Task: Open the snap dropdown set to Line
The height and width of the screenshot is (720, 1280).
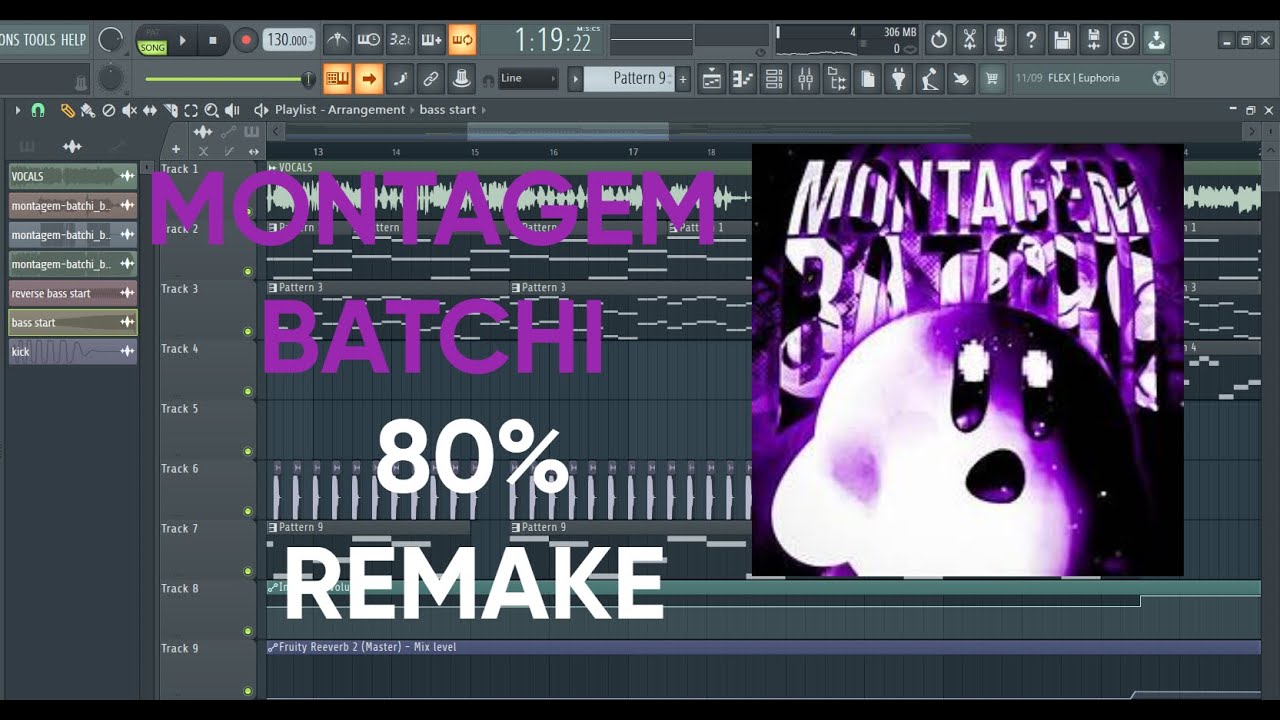Action: click(x=528, y=78)
